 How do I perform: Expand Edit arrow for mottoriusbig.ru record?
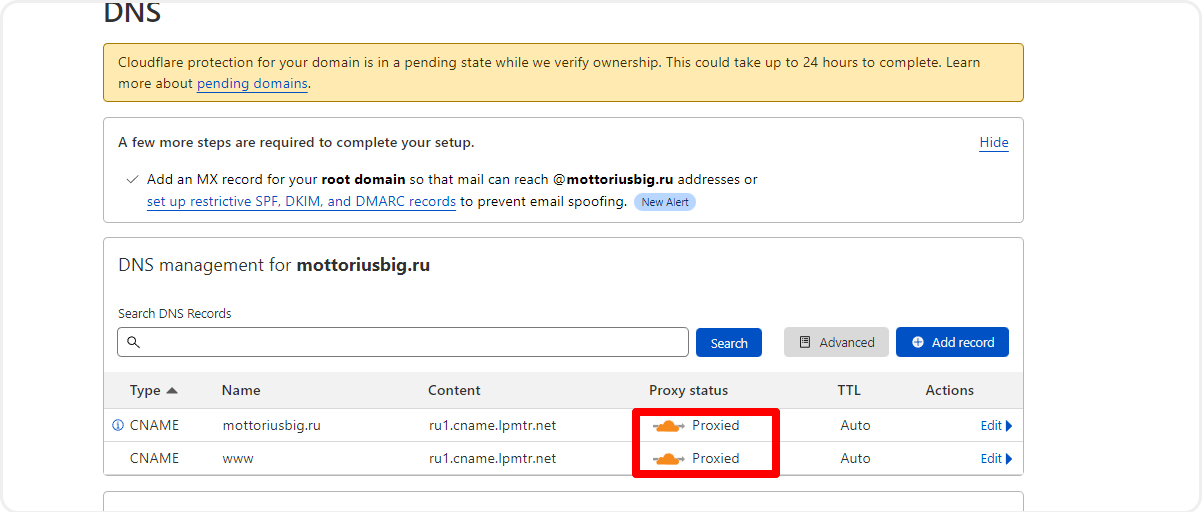tap(1009, 426)
